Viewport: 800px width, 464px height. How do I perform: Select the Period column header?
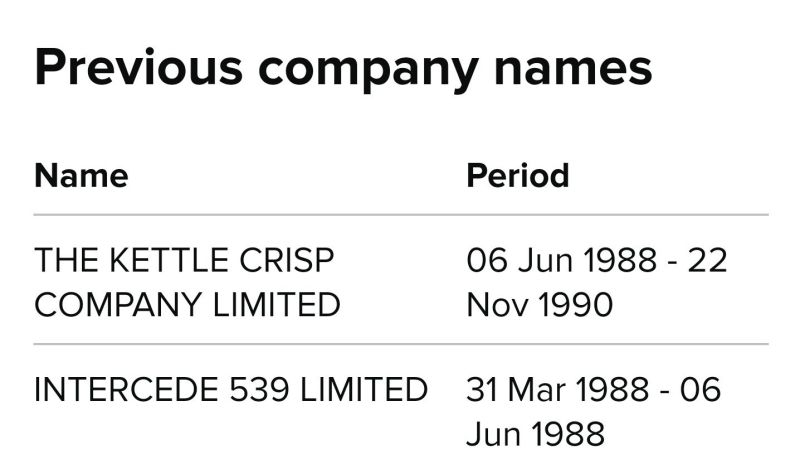point(517,176)
